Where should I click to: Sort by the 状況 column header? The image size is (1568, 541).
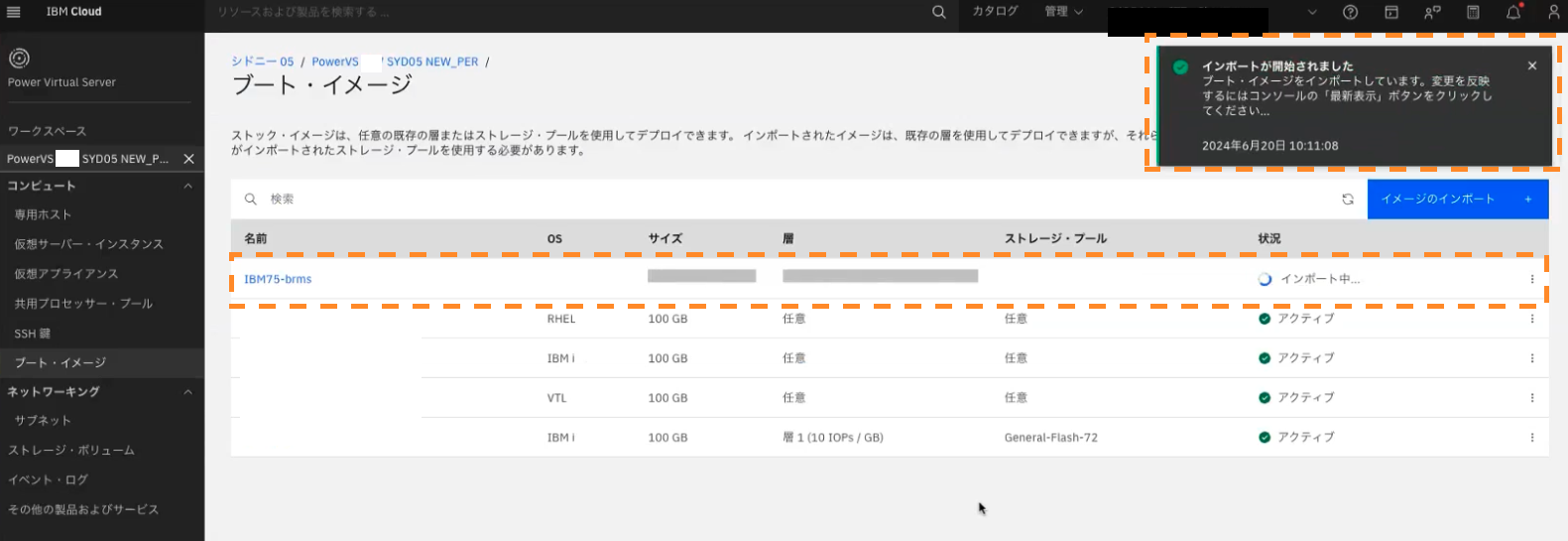pos(1269,239)
